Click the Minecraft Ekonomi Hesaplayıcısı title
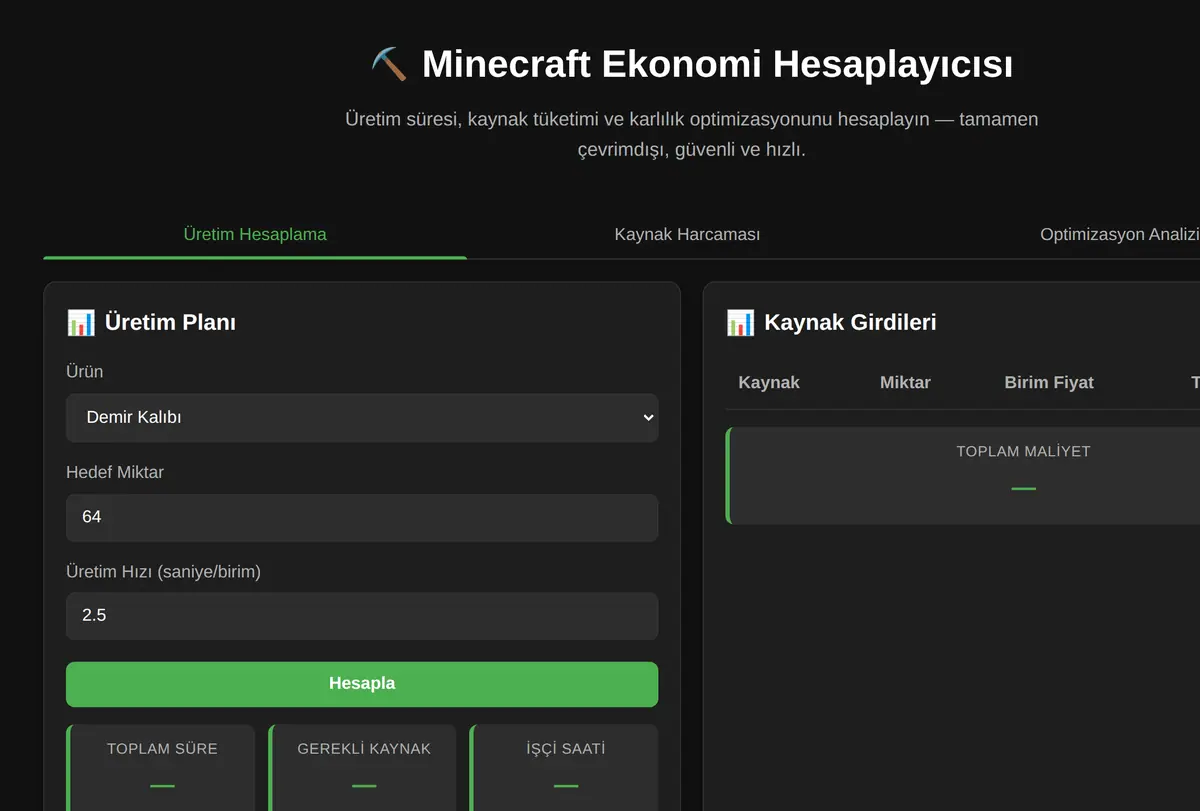Viewport: 1200px width, 811px height. (x=717, y=64)
